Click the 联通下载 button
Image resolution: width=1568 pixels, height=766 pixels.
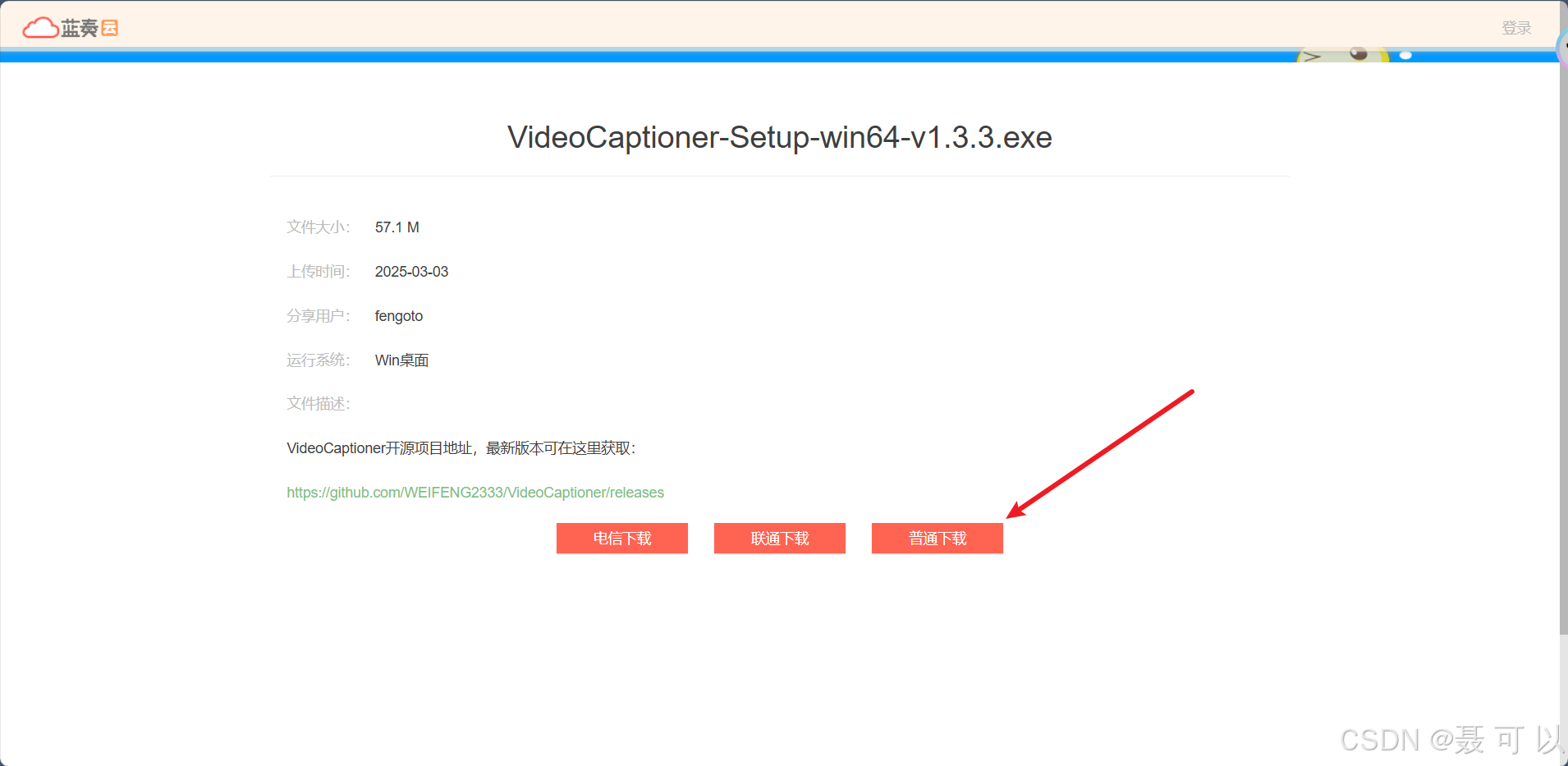click(x=780, y=539)
